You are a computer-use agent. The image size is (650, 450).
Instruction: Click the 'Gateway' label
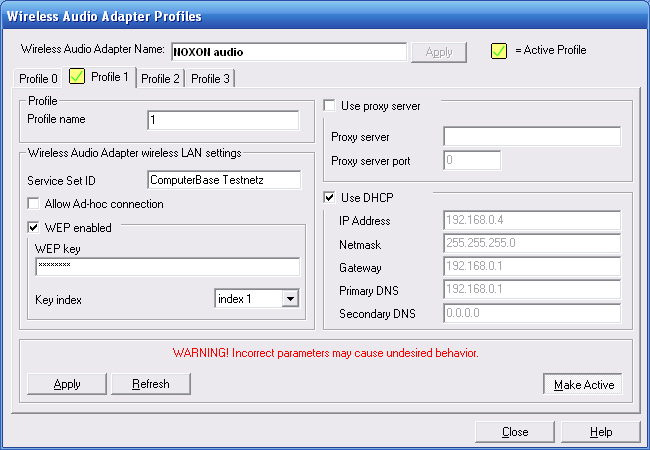360,268
